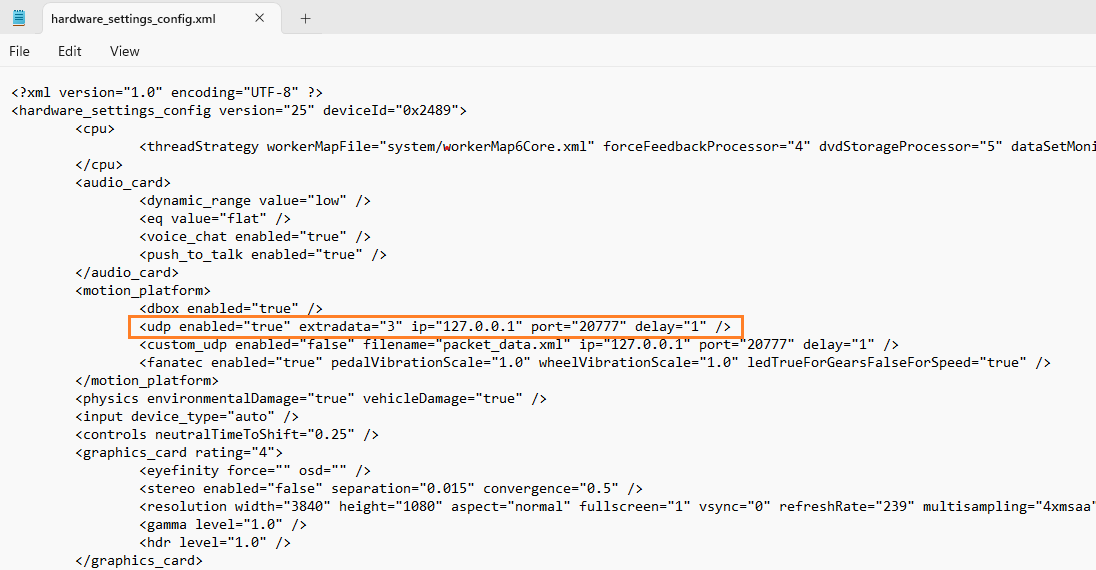
Task: Click the push_to_talk enabled line
Action: 263,255
